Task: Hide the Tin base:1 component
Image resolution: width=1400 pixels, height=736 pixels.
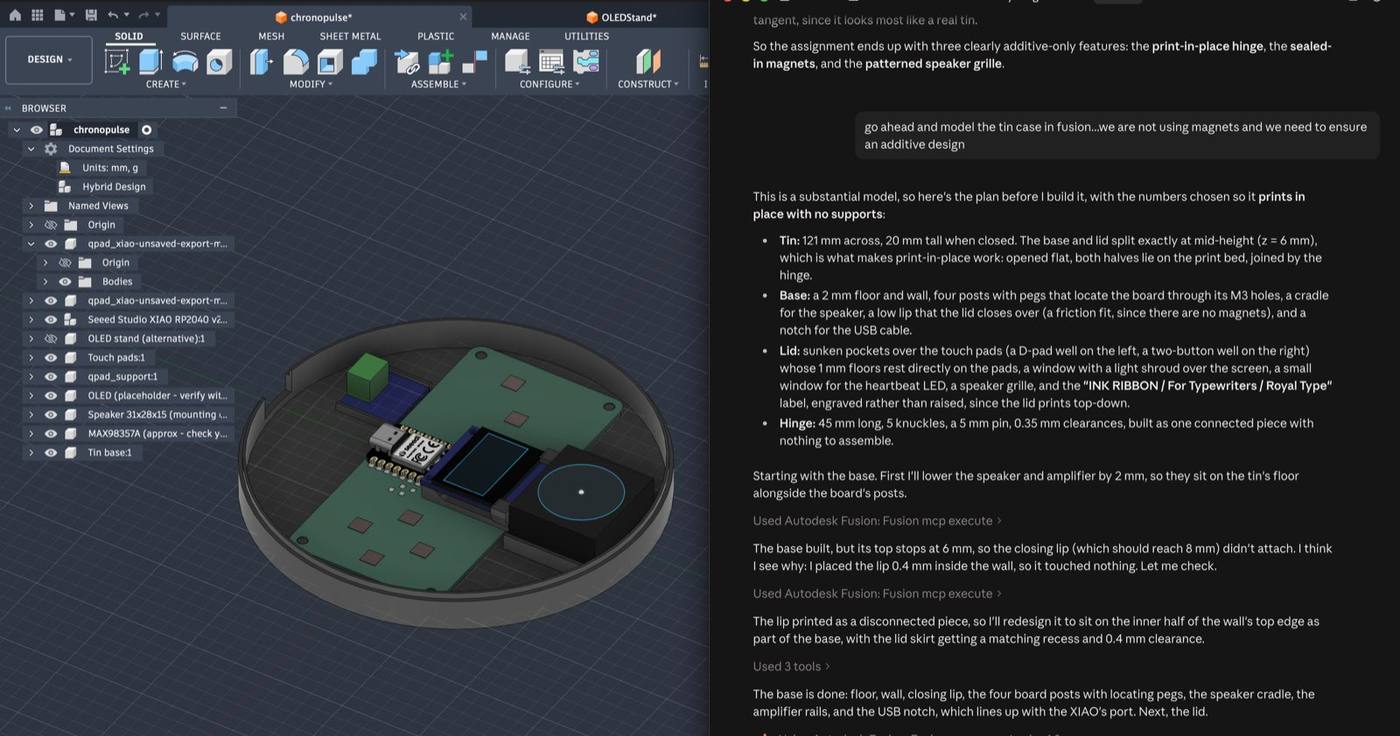Action: pyautogui.click(x=51, y=453)
